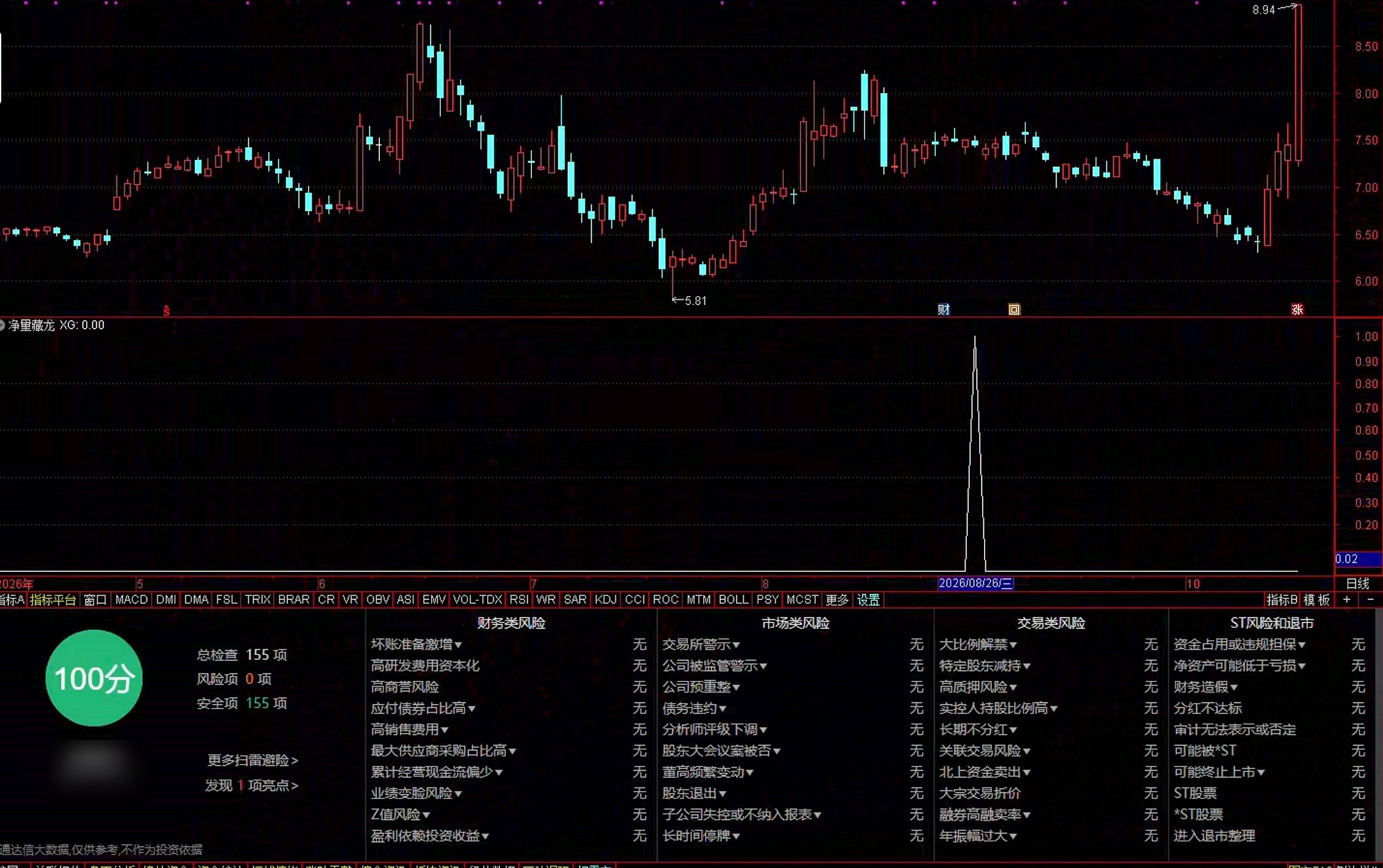This screenshot has height=868, width=1383.
Task: Click the blue 0.02 axis value box
Action: pyautogui.click(x=1358, y=559)
